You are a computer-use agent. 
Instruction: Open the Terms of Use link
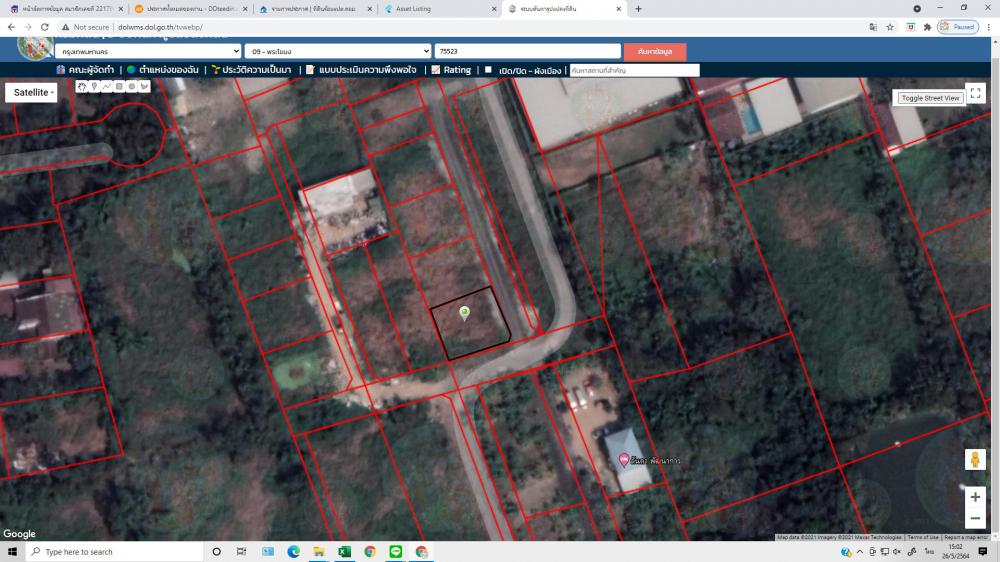(x=922, y=537)
